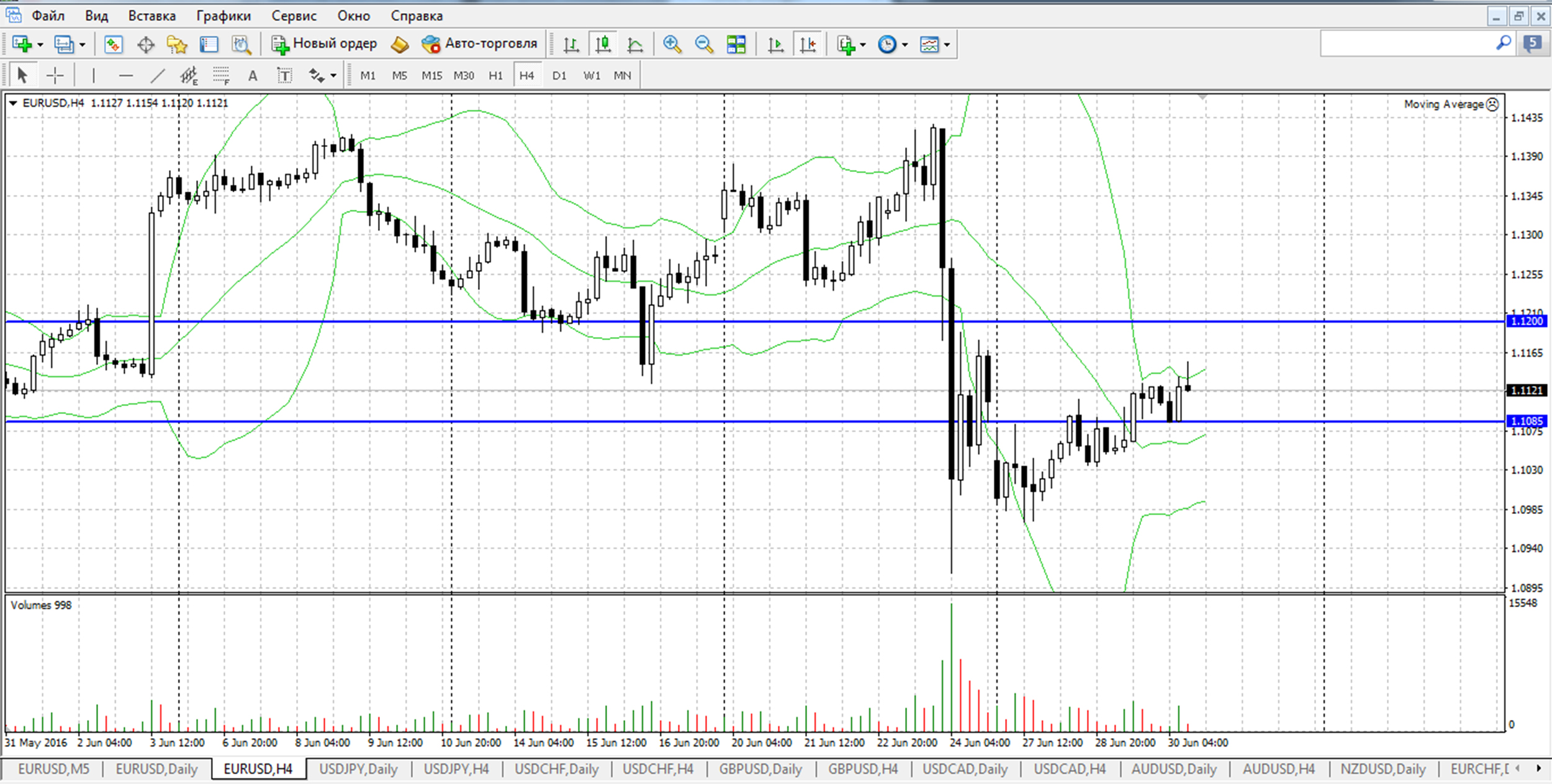Expand the new chart dropdown arrow
Screen dimensions: 1552x784
pyautogui.click(x=40, y=45)
